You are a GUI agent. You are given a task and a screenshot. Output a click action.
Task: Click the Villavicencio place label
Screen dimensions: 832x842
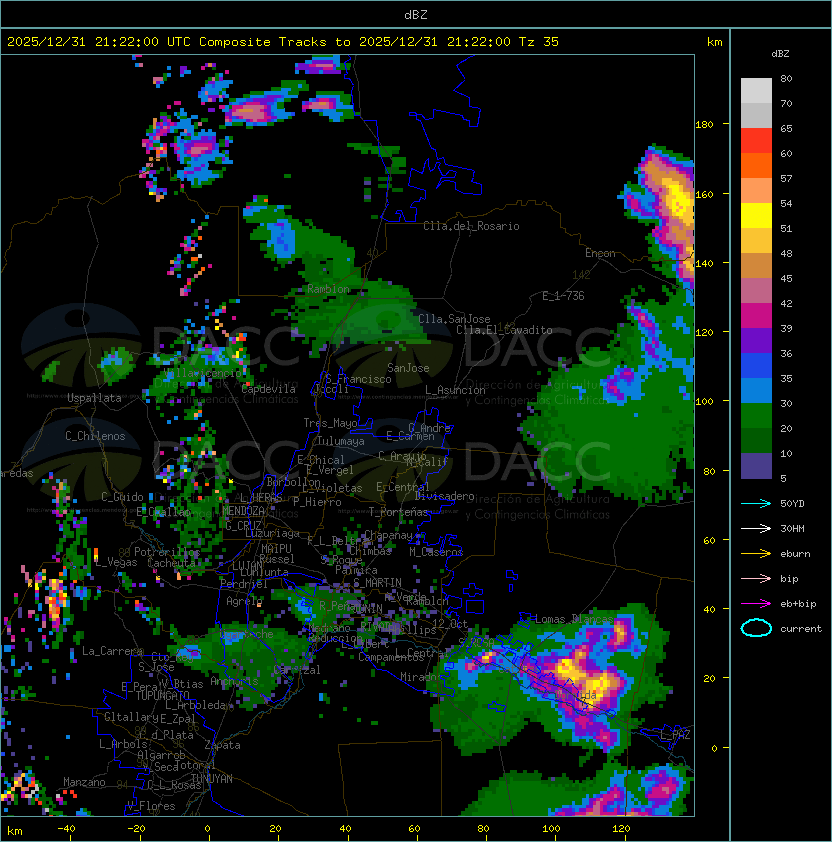203,373
